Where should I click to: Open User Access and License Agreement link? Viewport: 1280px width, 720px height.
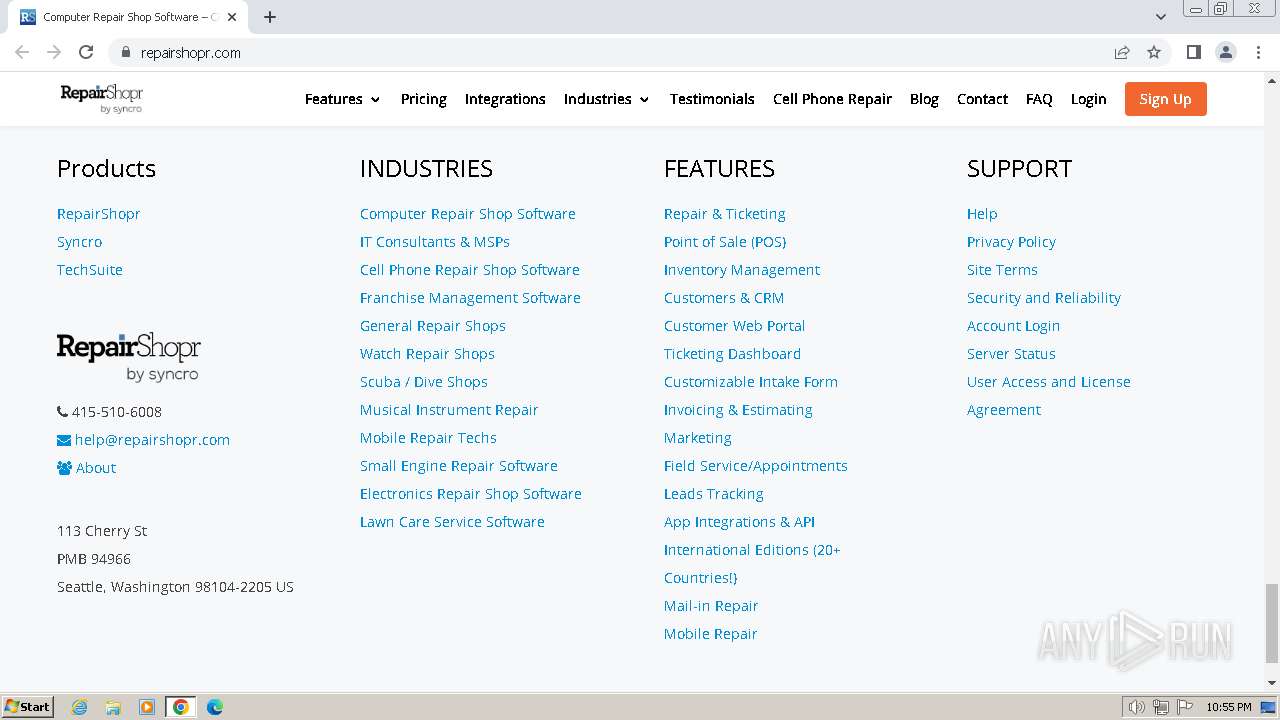(1049, 396)
